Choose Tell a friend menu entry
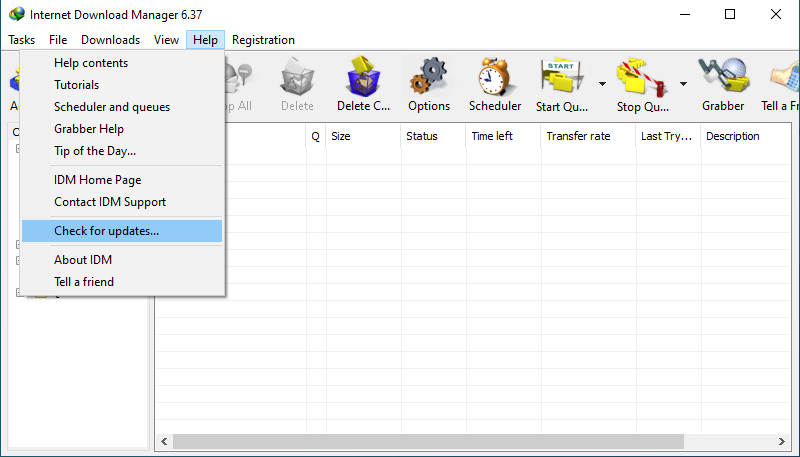 122,282
